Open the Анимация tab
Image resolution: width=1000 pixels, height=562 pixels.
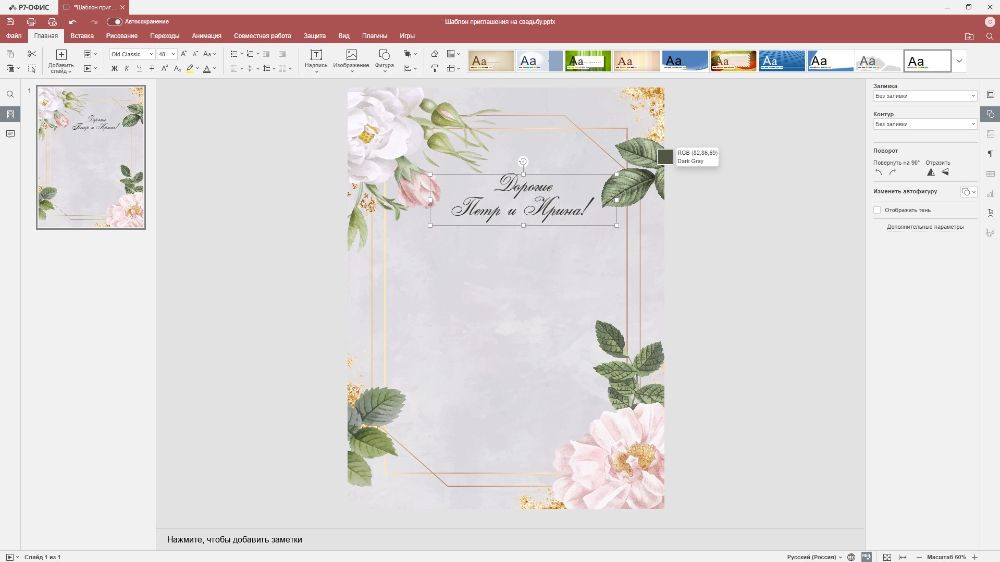207,36
